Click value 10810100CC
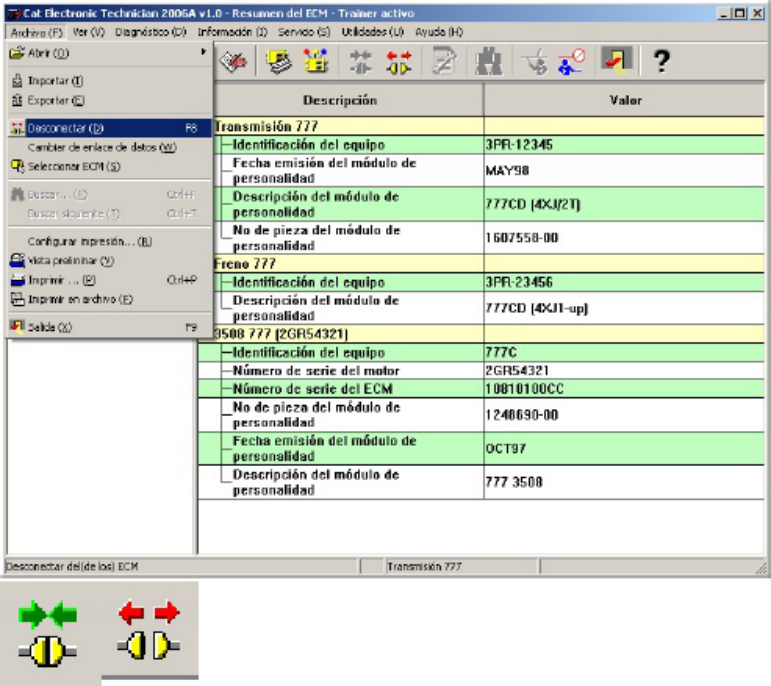The image size is (771, 686). 524,389
